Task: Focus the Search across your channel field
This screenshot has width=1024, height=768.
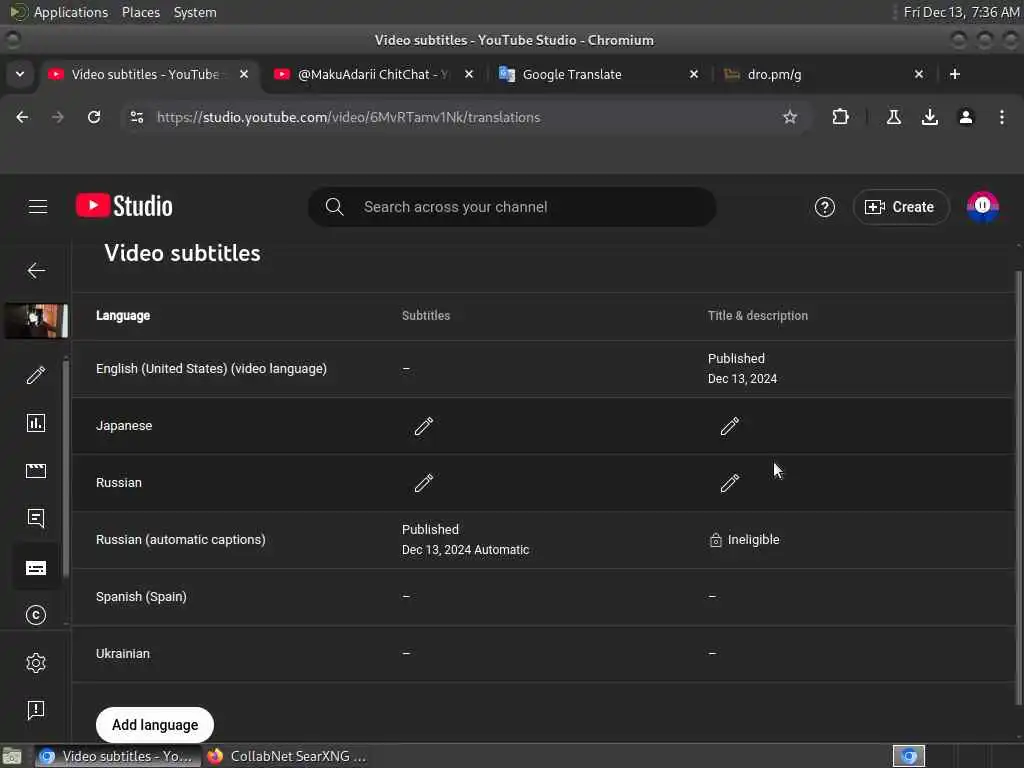Action: coord(512,207)
